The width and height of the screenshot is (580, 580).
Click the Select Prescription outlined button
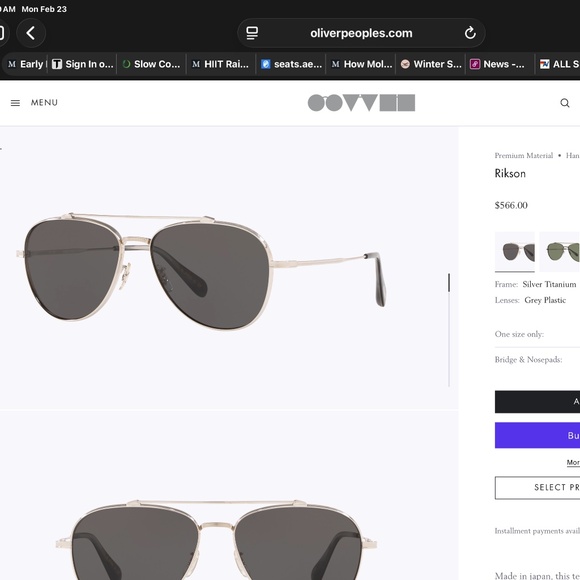tap(537, 488)
